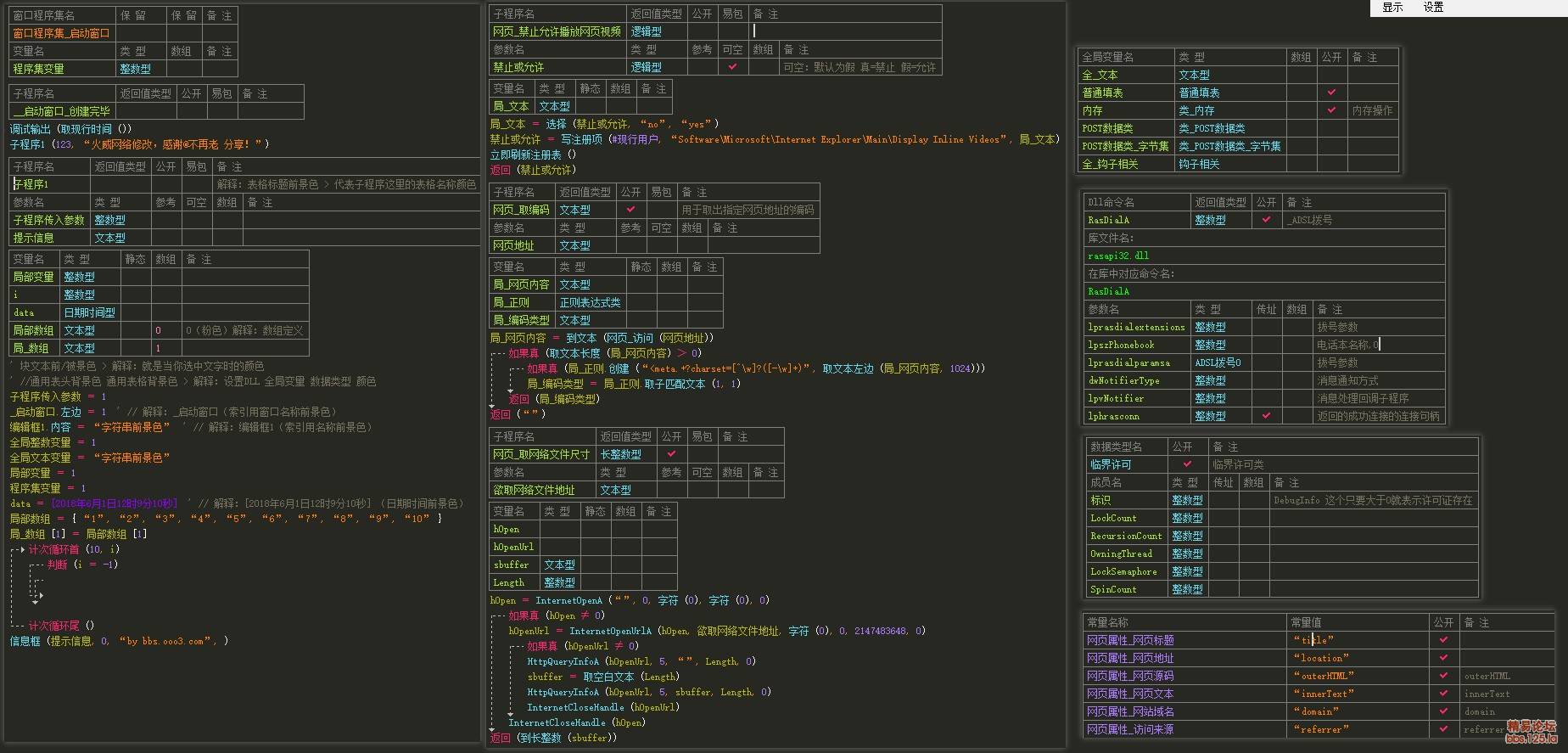Toggle 公开 checkmark of 临界许可 data type
This screenshot has height=753, width=1568.
coord(1187,464)
